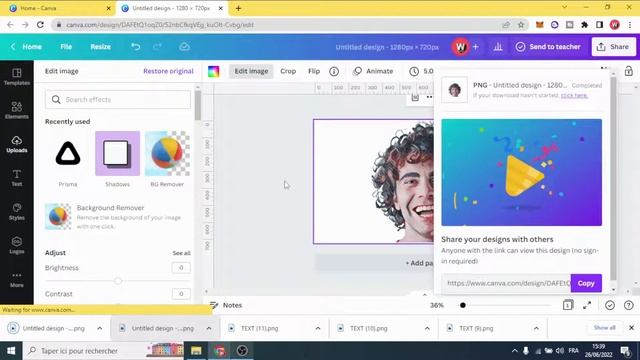The image size is (640, 360).
Task: Click See all next to Adjust
Action: point(181,253)
